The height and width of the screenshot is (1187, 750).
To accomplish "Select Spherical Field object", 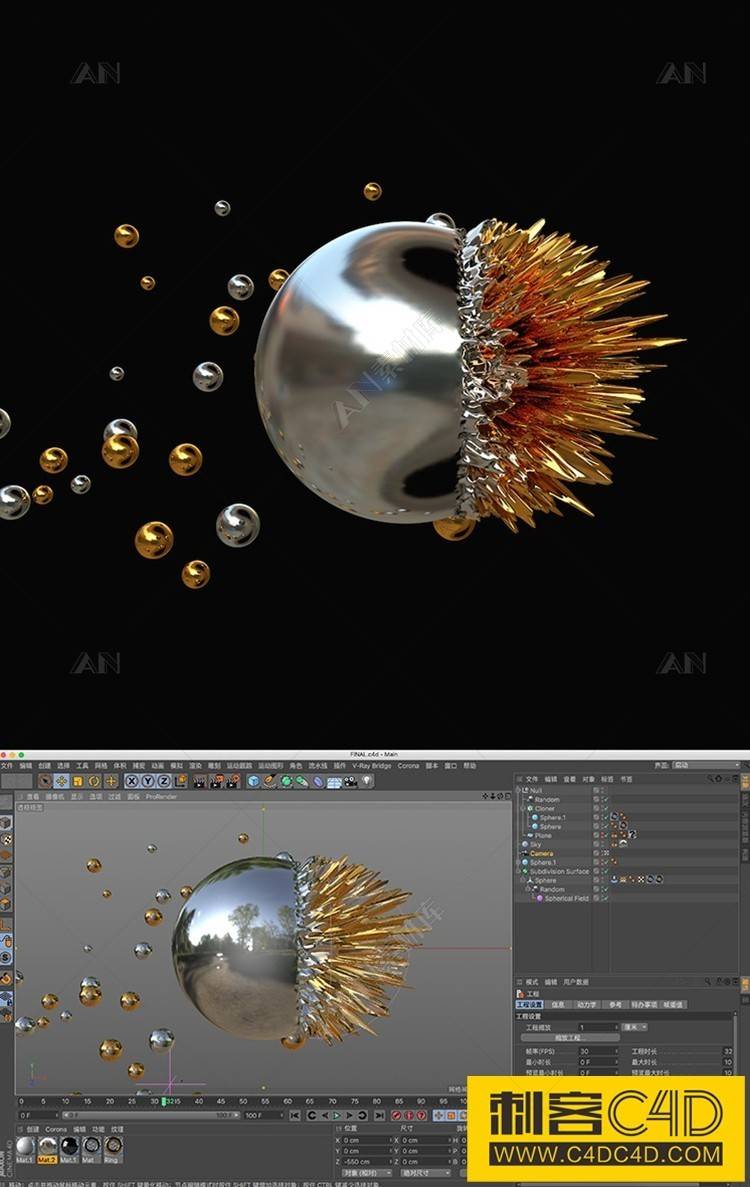I will [566, 899].
